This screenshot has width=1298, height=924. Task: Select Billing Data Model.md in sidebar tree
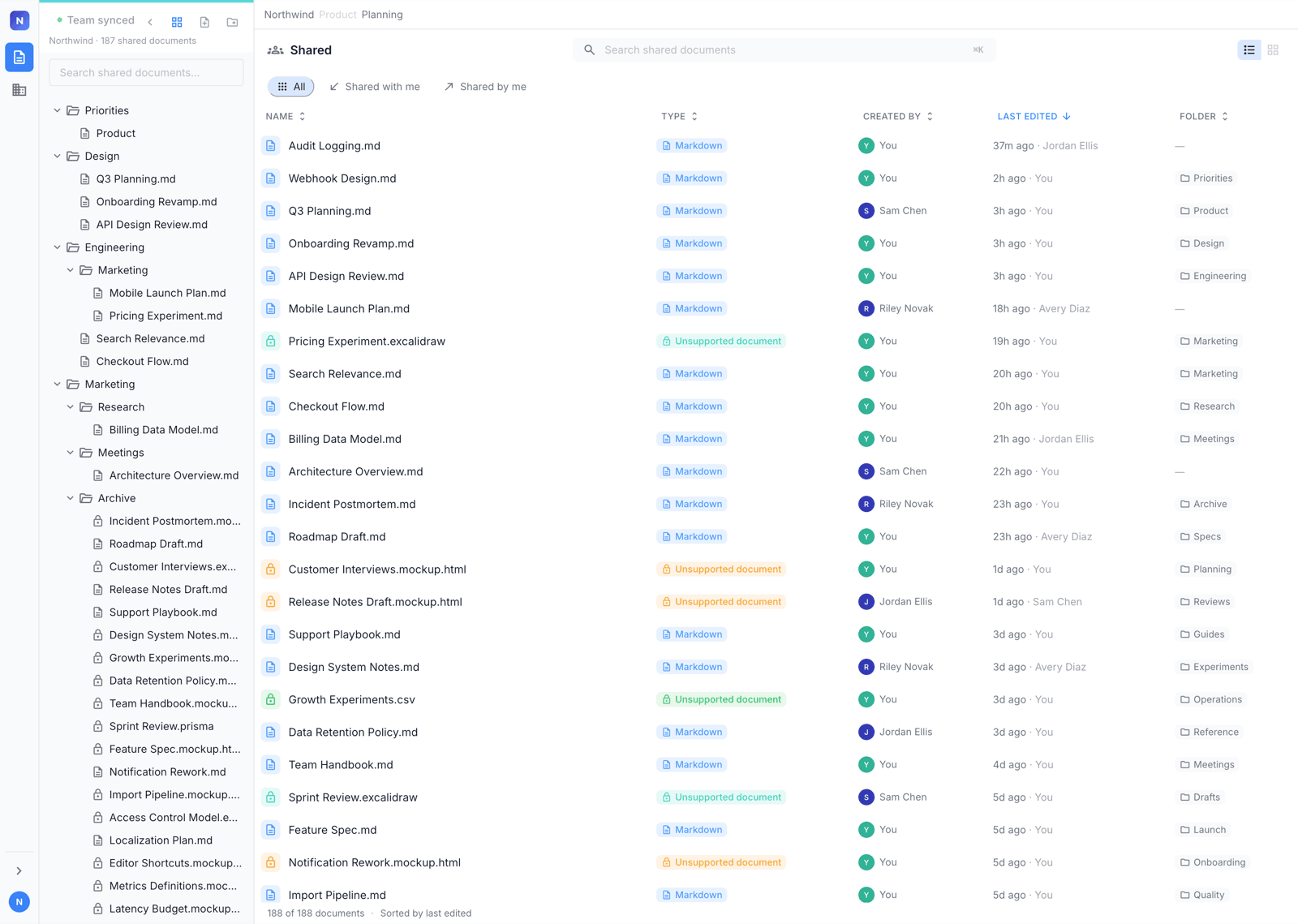click(x=163, y=430)
